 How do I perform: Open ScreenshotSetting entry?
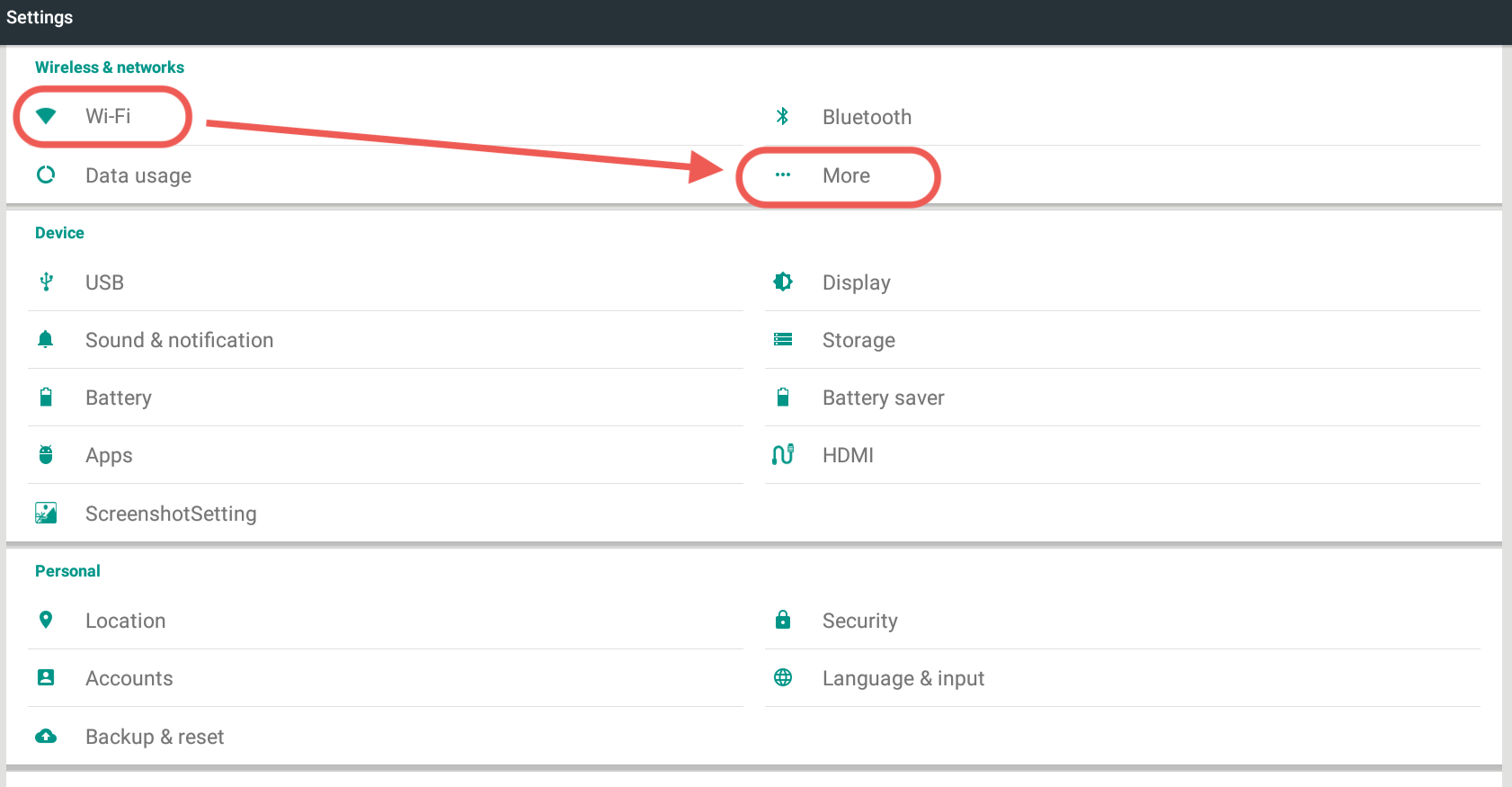point(171,514)
